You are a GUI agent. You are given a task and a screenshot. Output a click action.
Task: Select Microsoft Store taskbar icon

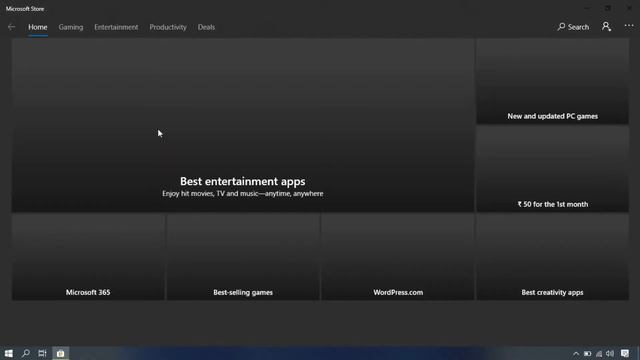pos(60,353)
